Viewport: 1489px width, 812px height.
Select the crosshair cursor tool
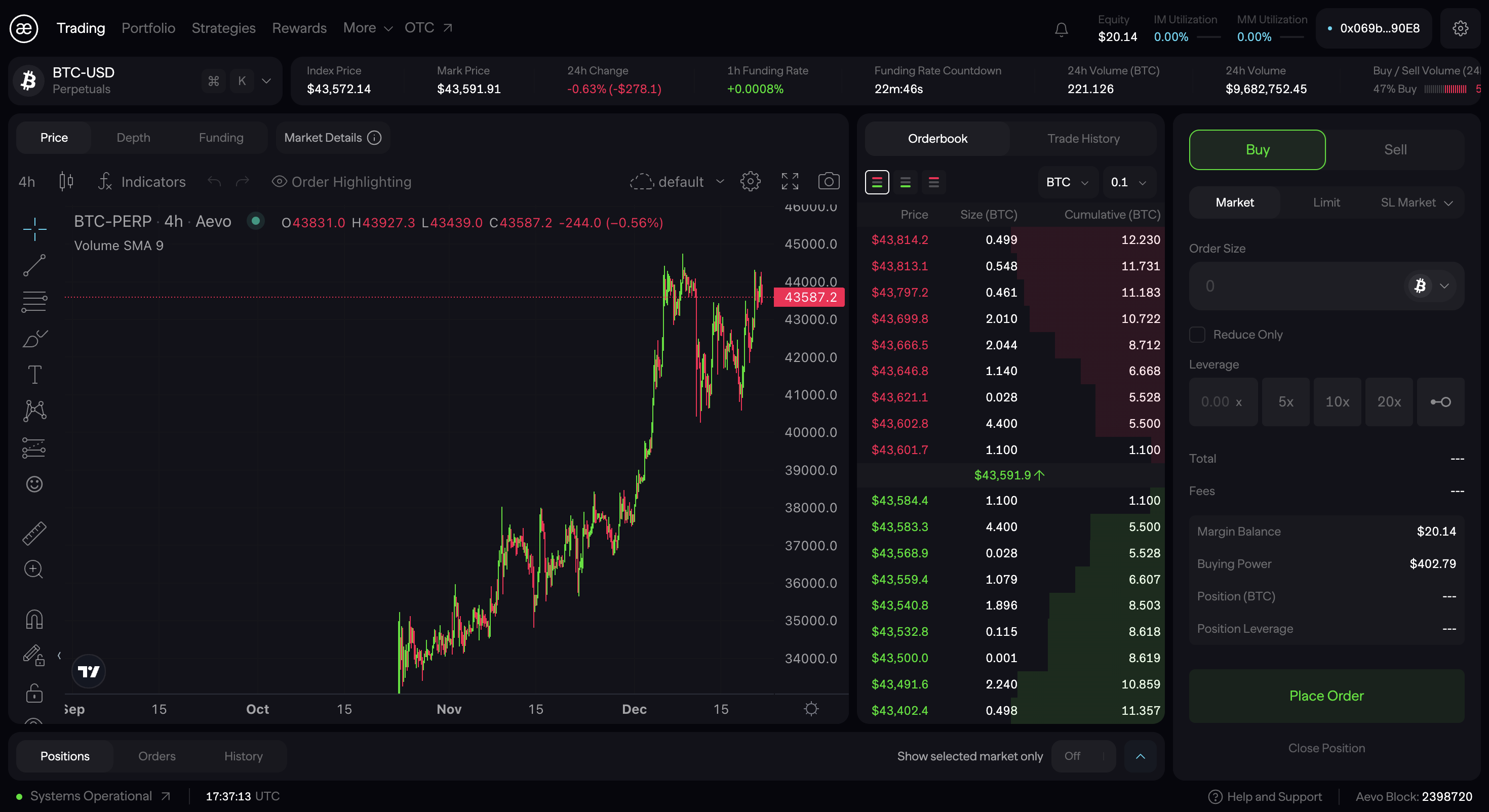coord(34,229)
